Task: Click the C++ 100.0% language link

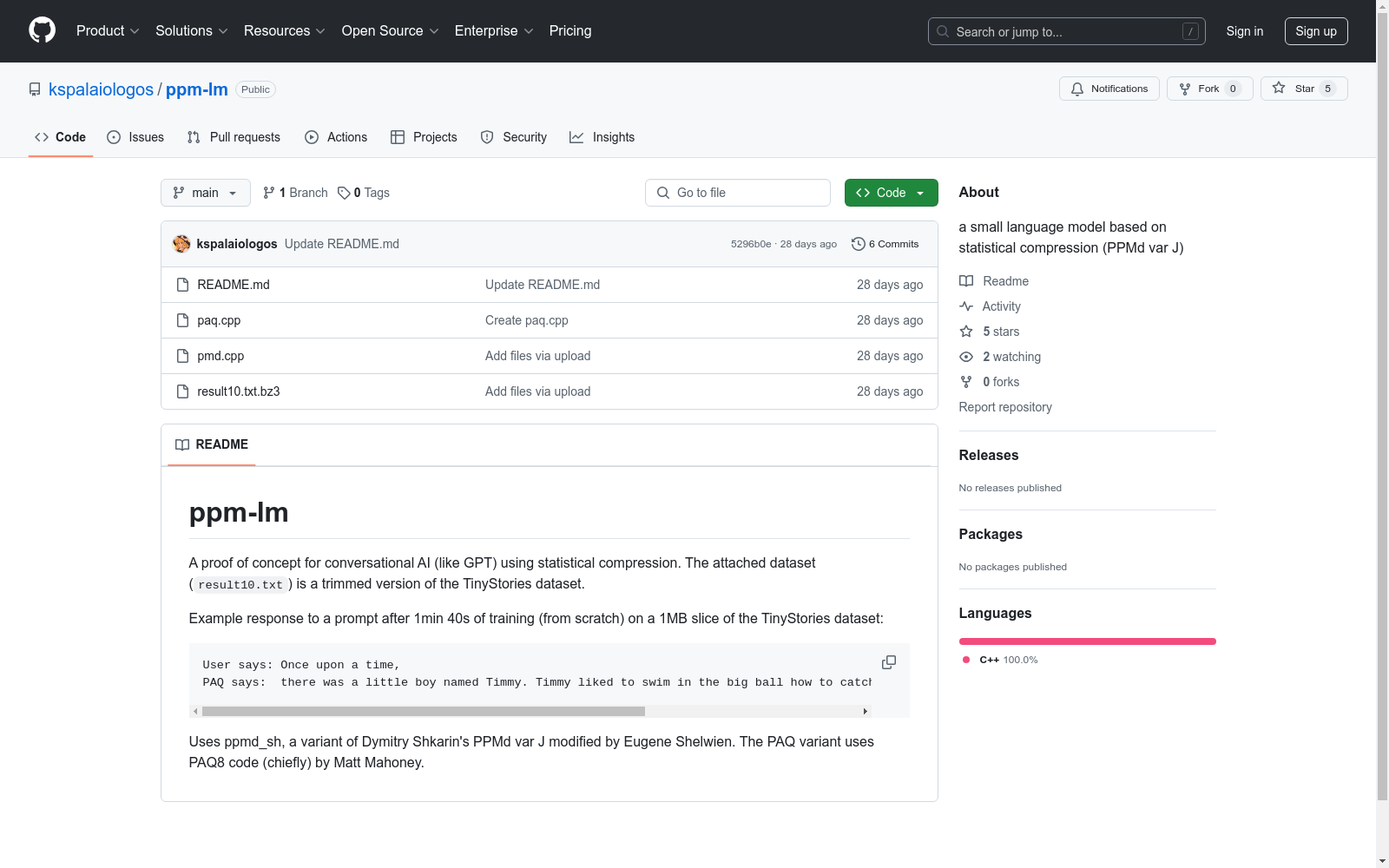Action: pos(1000,660)
